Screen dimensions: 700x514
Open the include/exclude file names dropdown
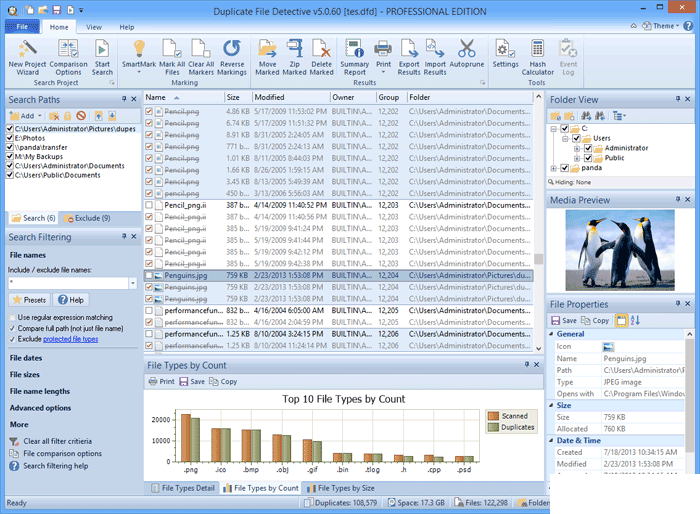[133, 283]
